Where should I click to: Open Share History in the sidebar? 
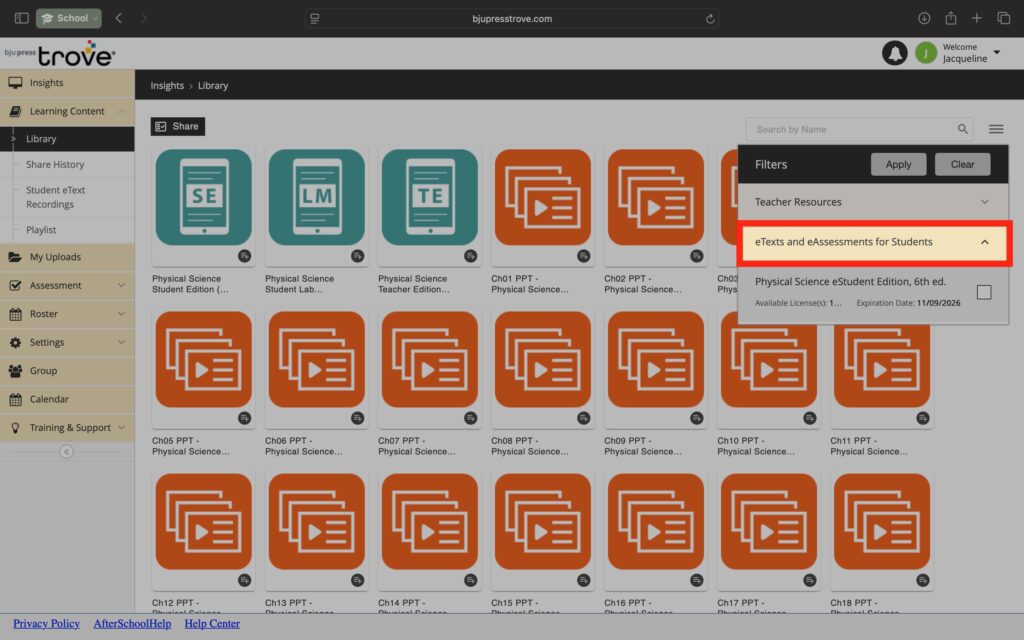pos(55,165)
